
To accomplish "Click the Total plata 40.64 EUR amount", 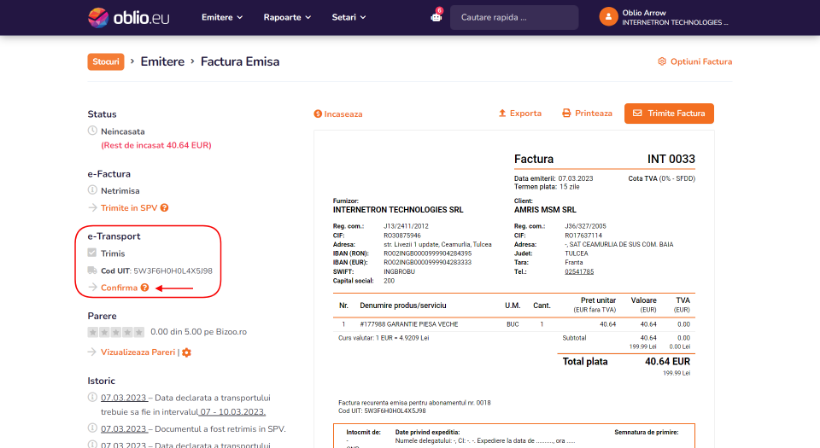I will (x=667, y=361).
